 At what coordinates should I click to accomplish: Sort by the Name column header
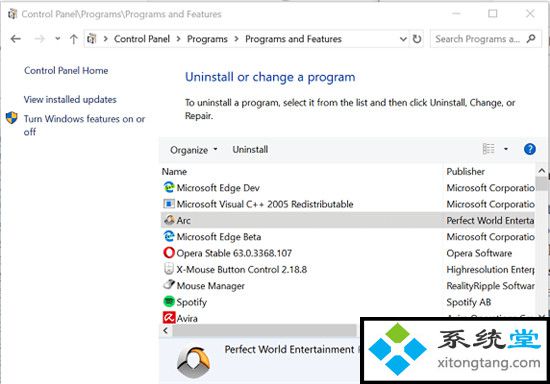(x=174, y=171)
